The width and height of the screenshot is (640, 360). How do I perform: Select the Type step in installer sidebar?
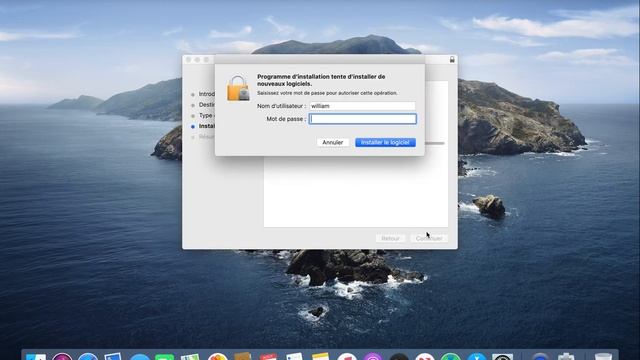pyautogui.click(x=203, y=116)
